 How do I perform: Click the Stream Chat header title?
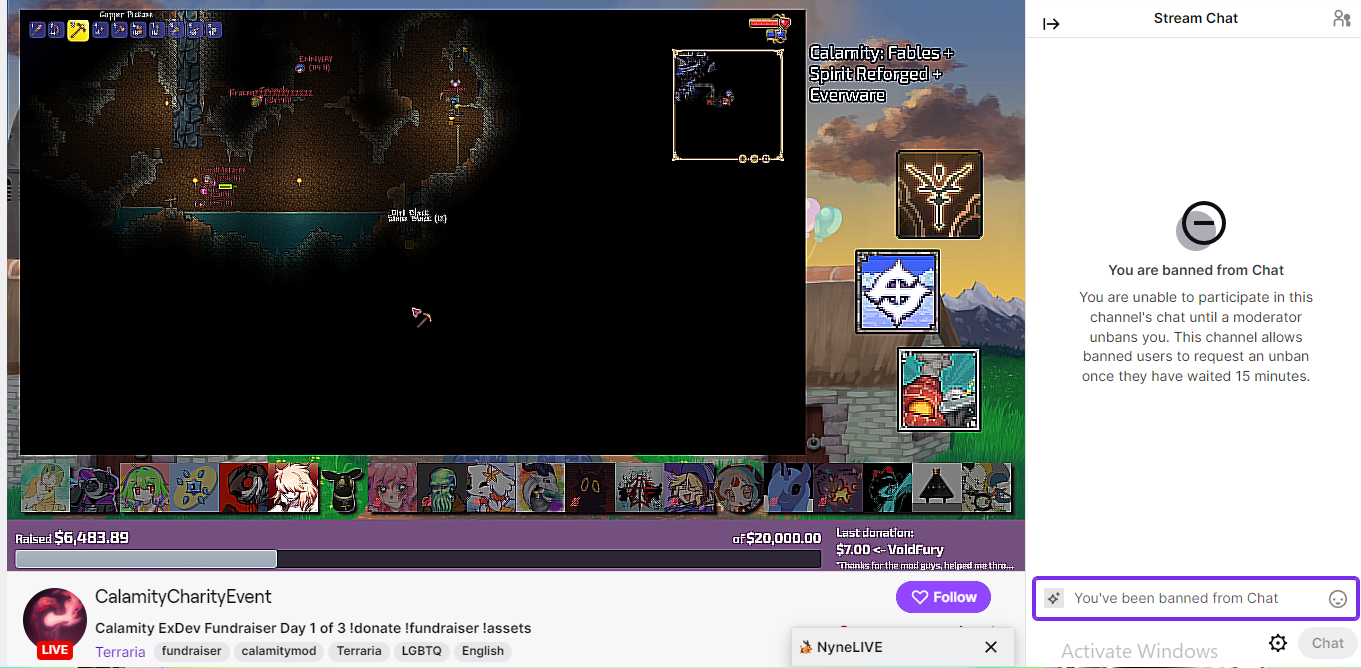[1195, 18]
